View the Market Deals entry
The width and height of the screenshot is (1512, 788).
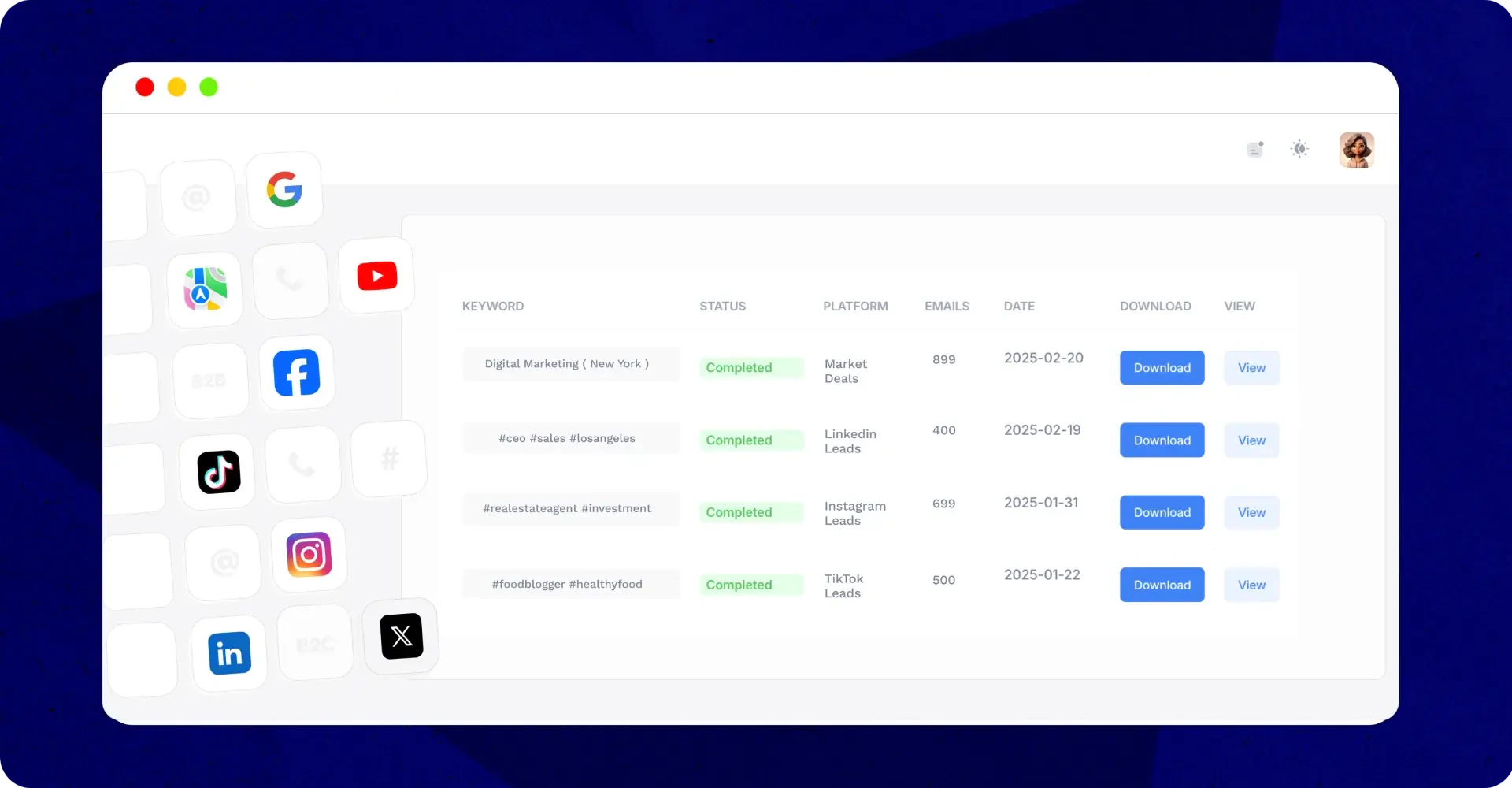click(x=1251, y=368)
